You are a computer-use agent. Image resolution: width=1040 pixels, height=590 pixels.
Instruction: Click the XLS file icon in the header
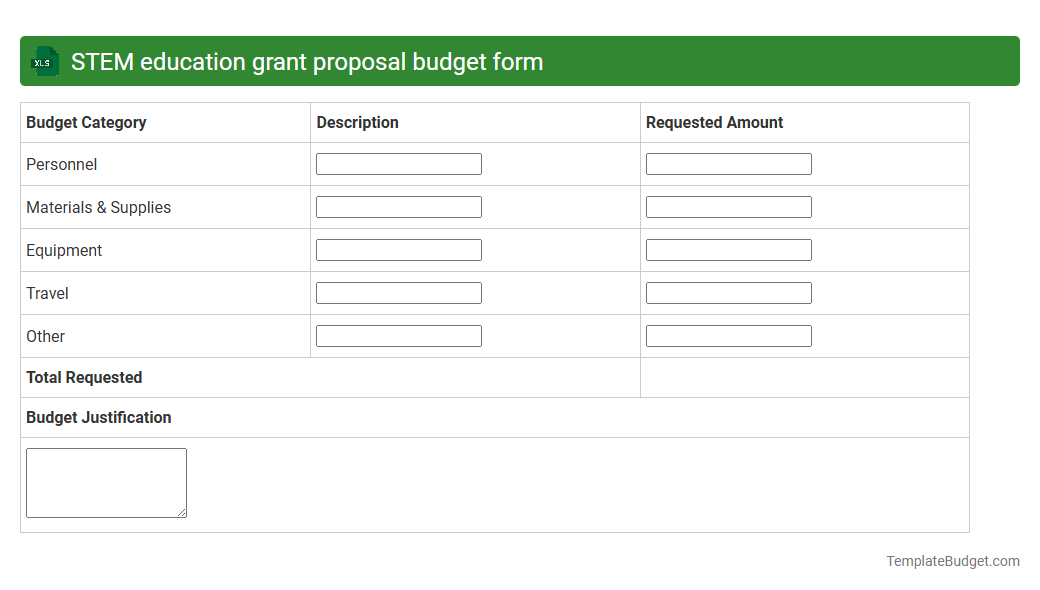click(44, 61)
